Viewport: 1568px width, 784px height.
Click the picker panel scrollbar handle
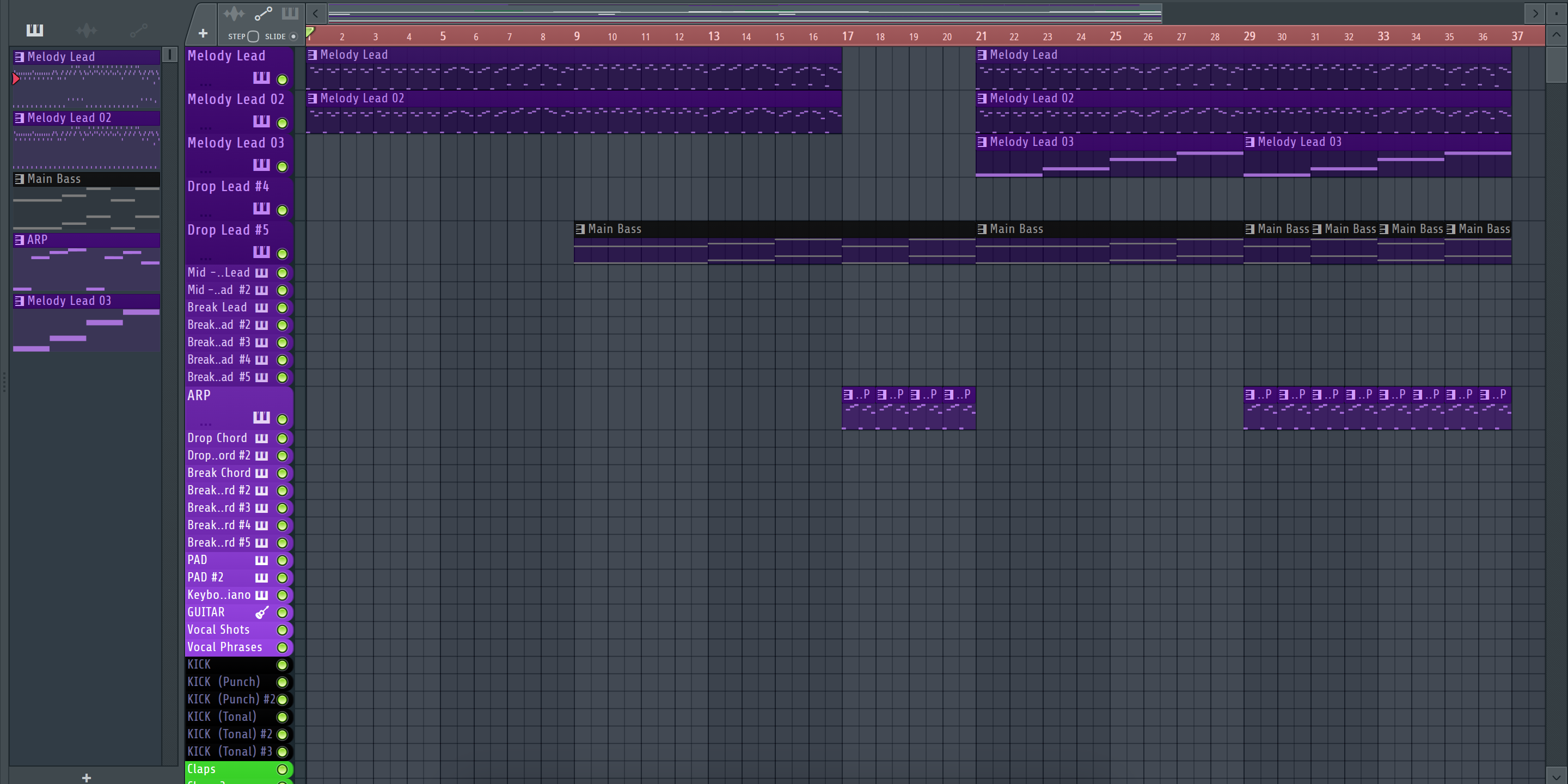click(x=170, y=54)
